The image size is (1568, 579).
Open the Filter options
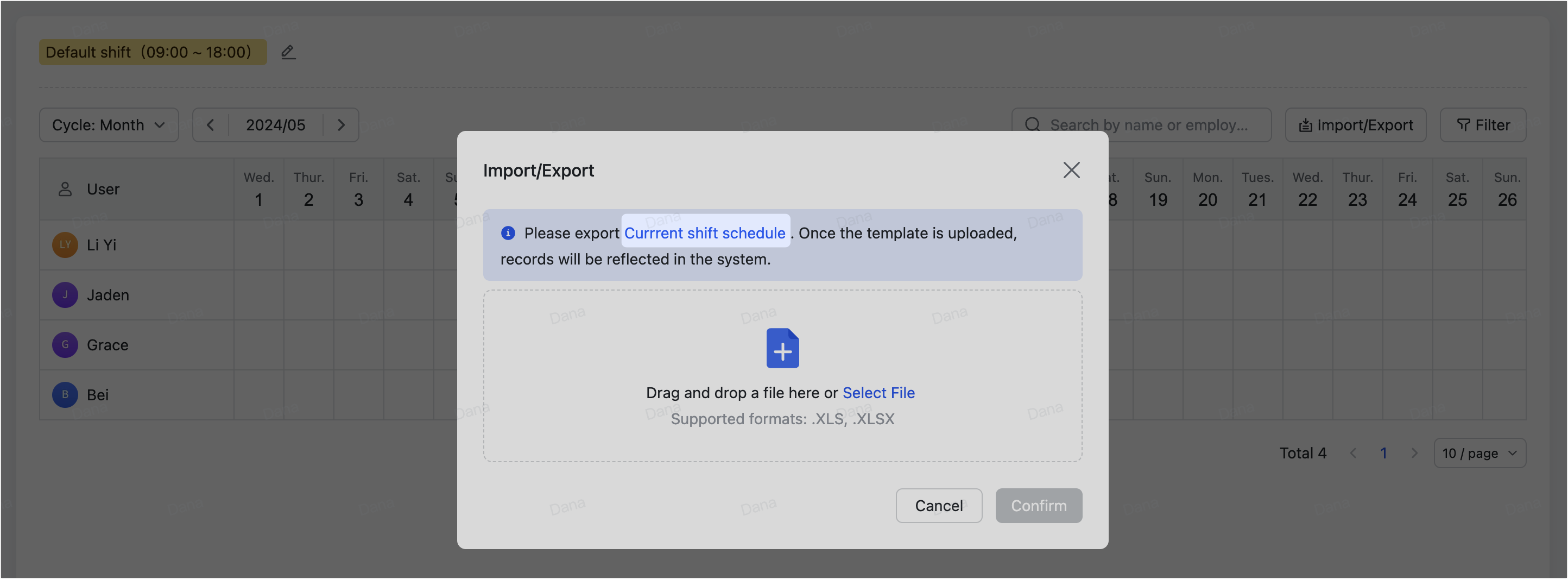(x=1482, y=125)
